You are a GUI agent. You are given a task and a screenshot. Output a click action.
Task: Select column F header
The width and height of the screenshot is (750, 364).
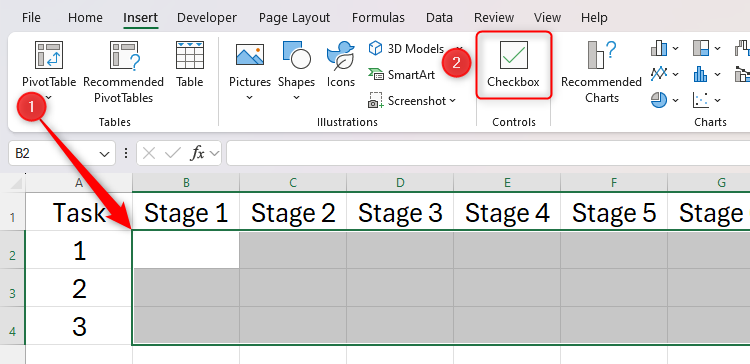614,183
